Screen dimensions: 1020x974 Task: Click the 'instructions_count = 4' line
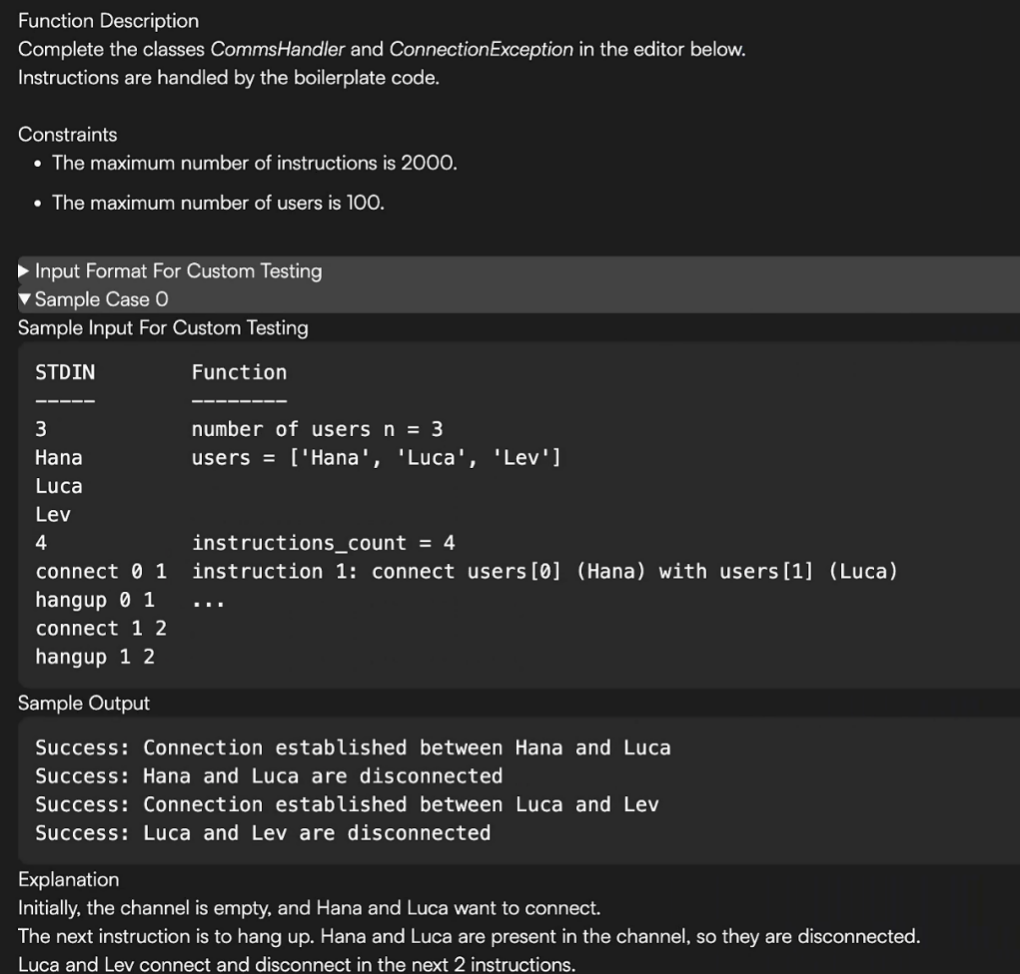click(323, 543)
